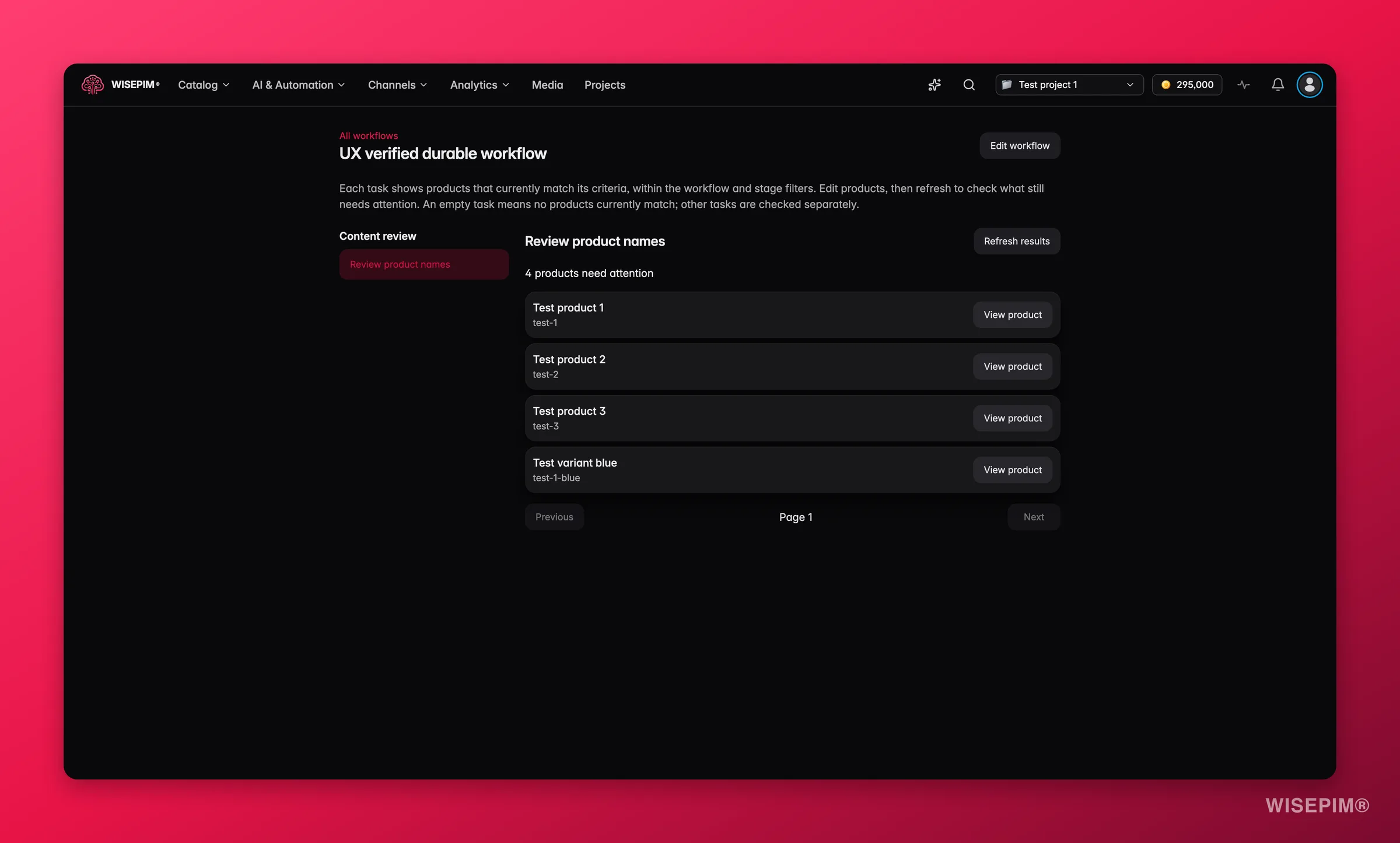Click the Test product 1 name
This screenshot has width=1400, height=843.
pos(568,307)
